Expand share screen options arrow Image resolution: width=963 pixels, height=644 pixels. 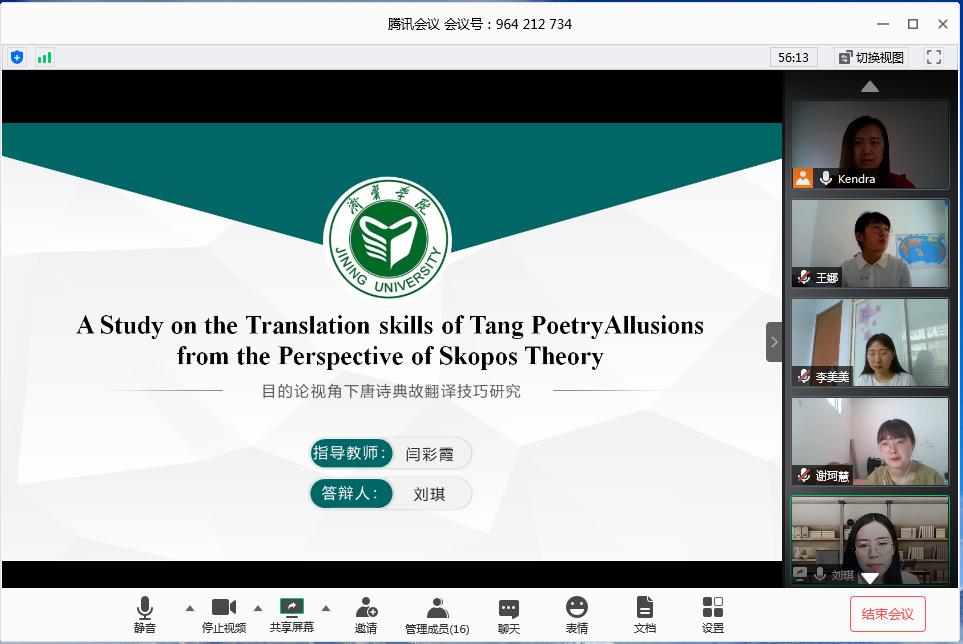pos(325,607)
